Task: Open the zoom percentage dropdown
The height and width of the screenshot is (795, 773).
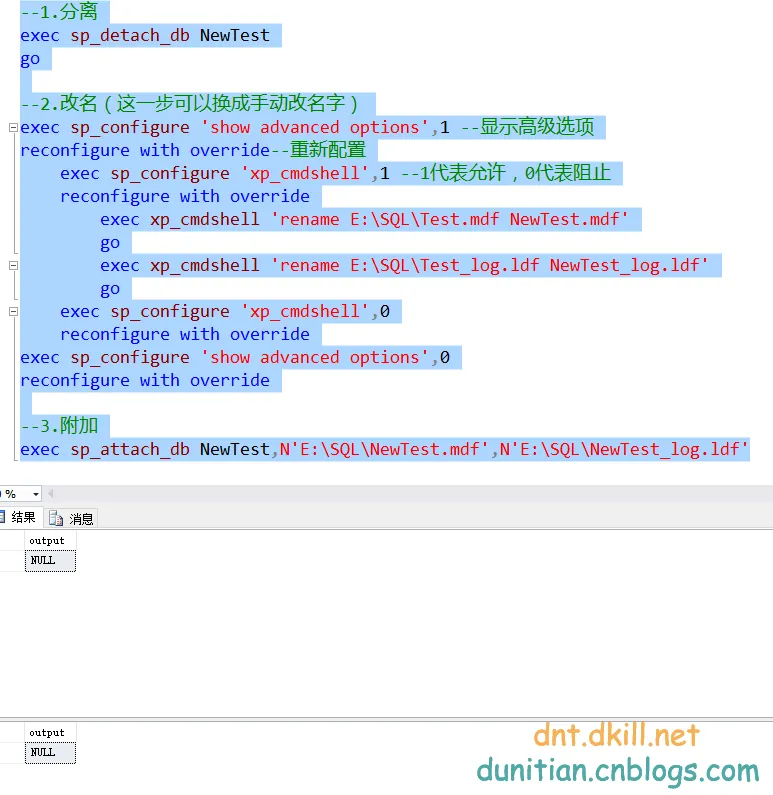Action: pos(35,494)
